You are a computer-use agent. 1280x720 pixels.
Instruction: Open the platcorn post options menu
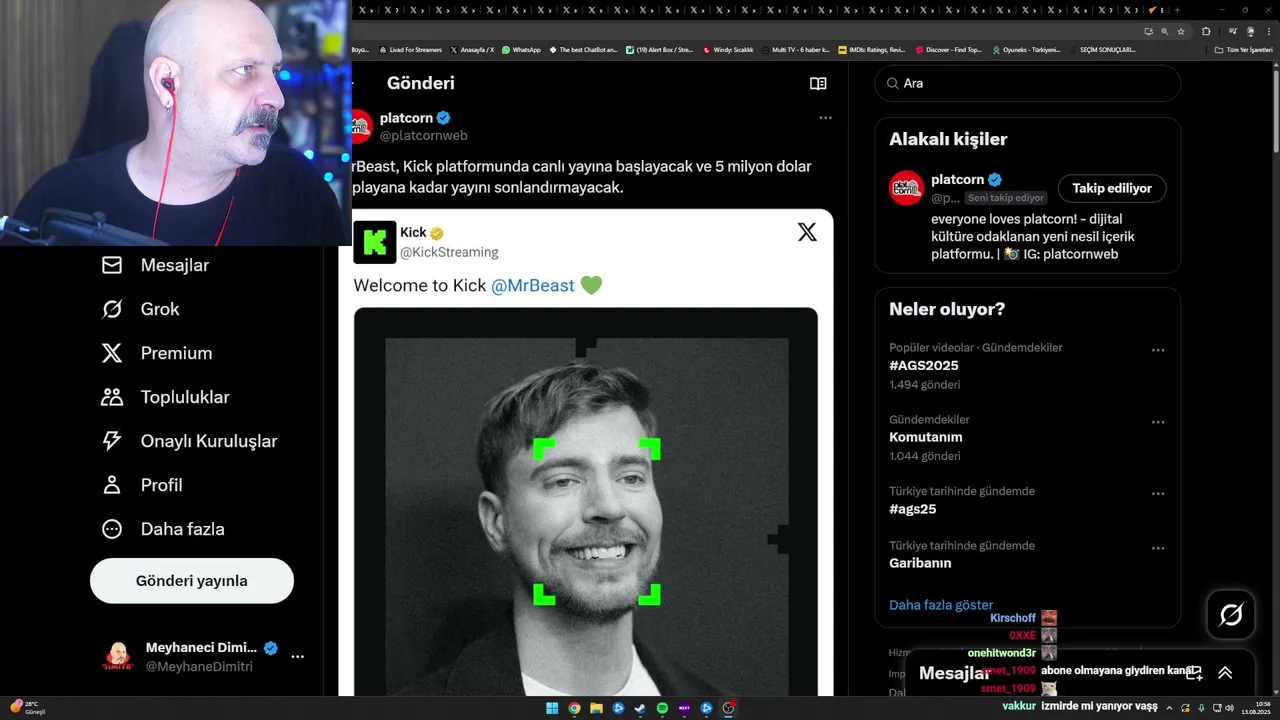825,118
